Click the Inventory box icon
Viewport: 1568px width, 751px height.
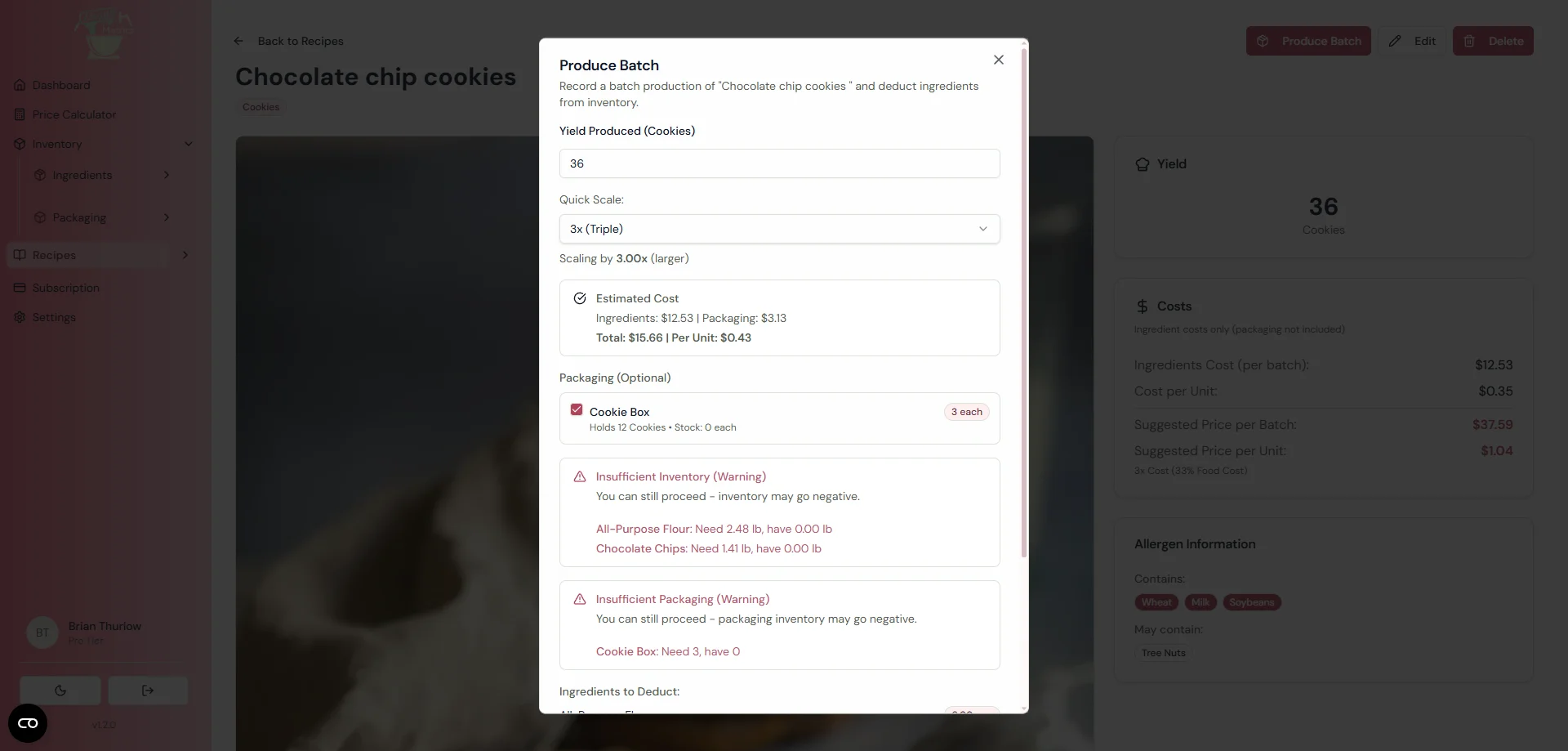click(x=19, y=143)
